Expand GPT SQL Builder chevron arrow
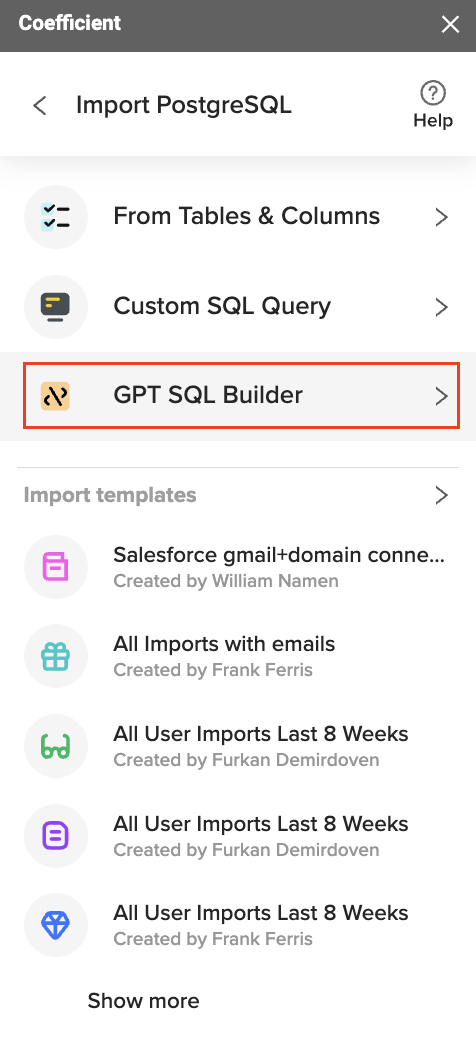The width and height of the screenshot is (476, 1046). (441, 396)
